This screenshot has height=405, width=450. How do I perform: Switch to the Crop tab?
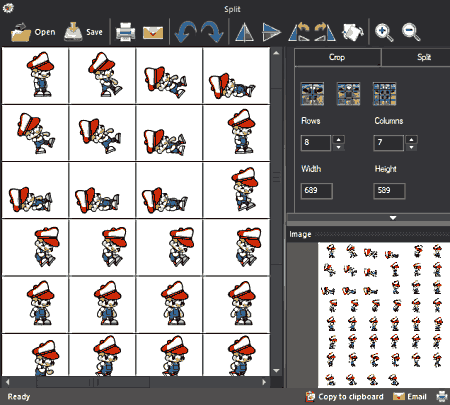pyautogui.click(x=337, y=57)
